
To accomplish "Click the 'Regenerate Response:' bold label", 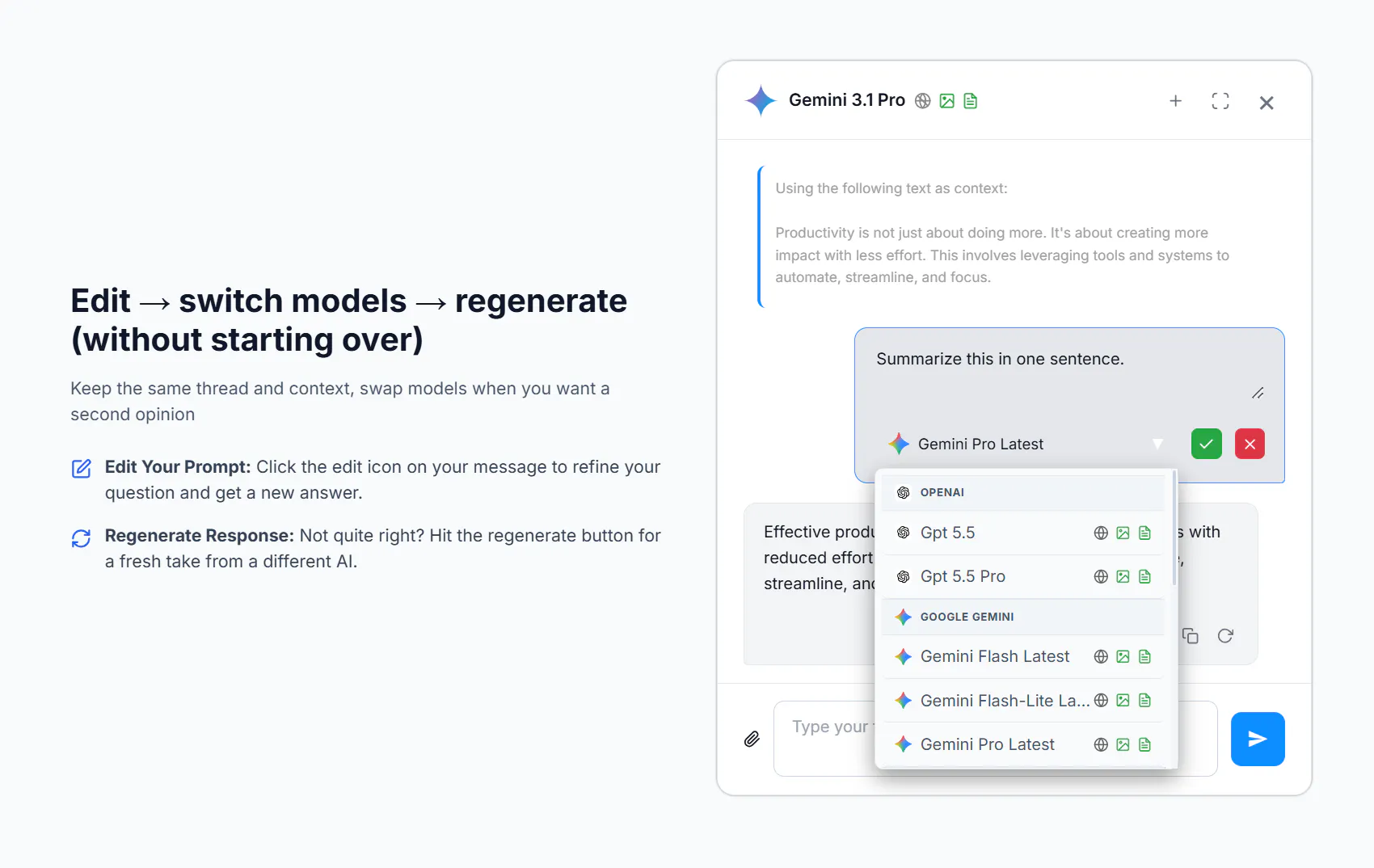I will coord(200,536).
